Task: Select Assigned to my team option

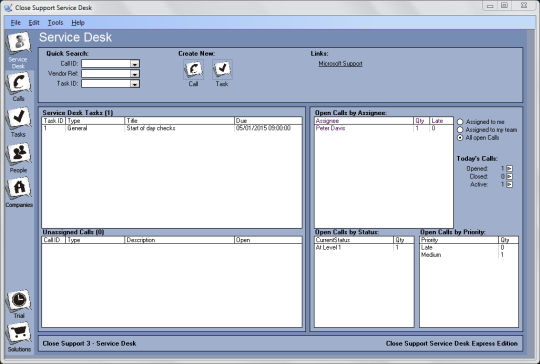Action: click(x=460, y=130)
